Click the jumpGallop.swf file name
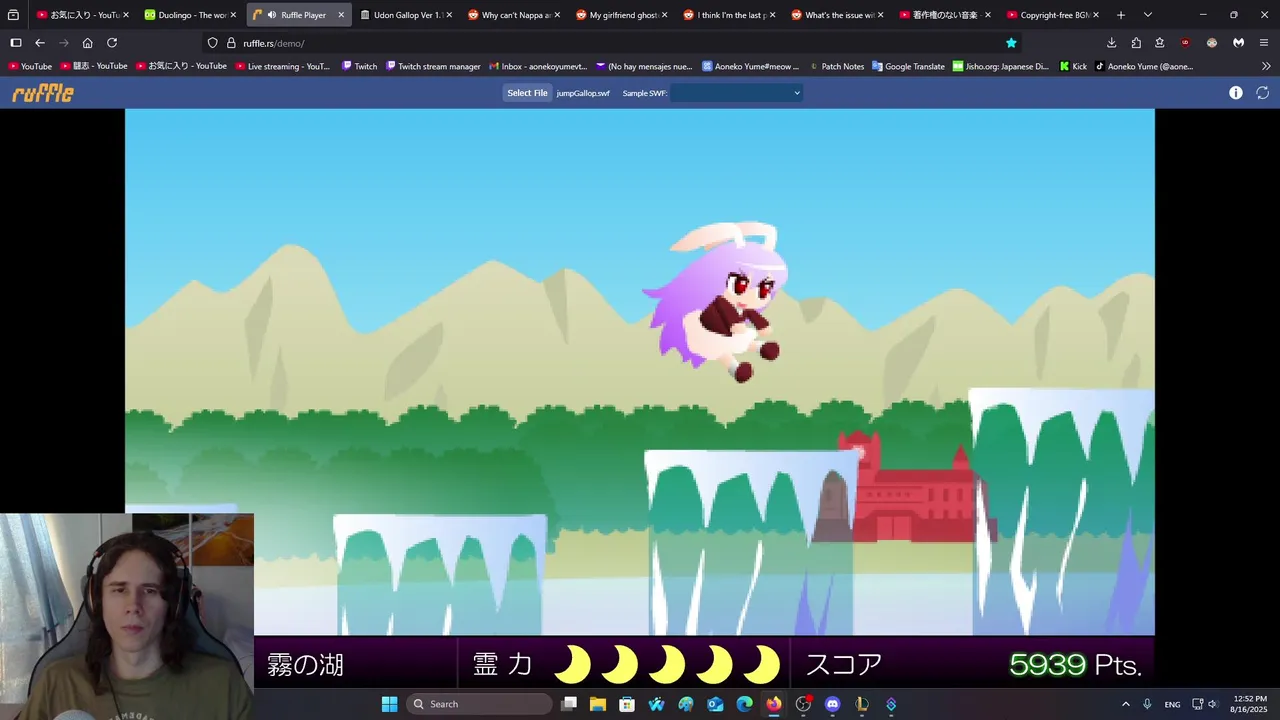This screenshot has width=1280, height=720. (x=583, y=93)
